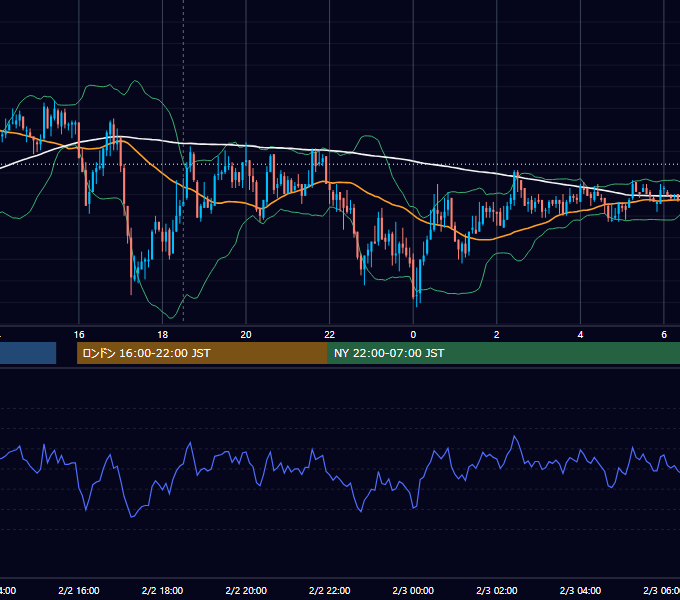
Task: Click the "2" hour label on price chart axis
Action: pos(497,335)
